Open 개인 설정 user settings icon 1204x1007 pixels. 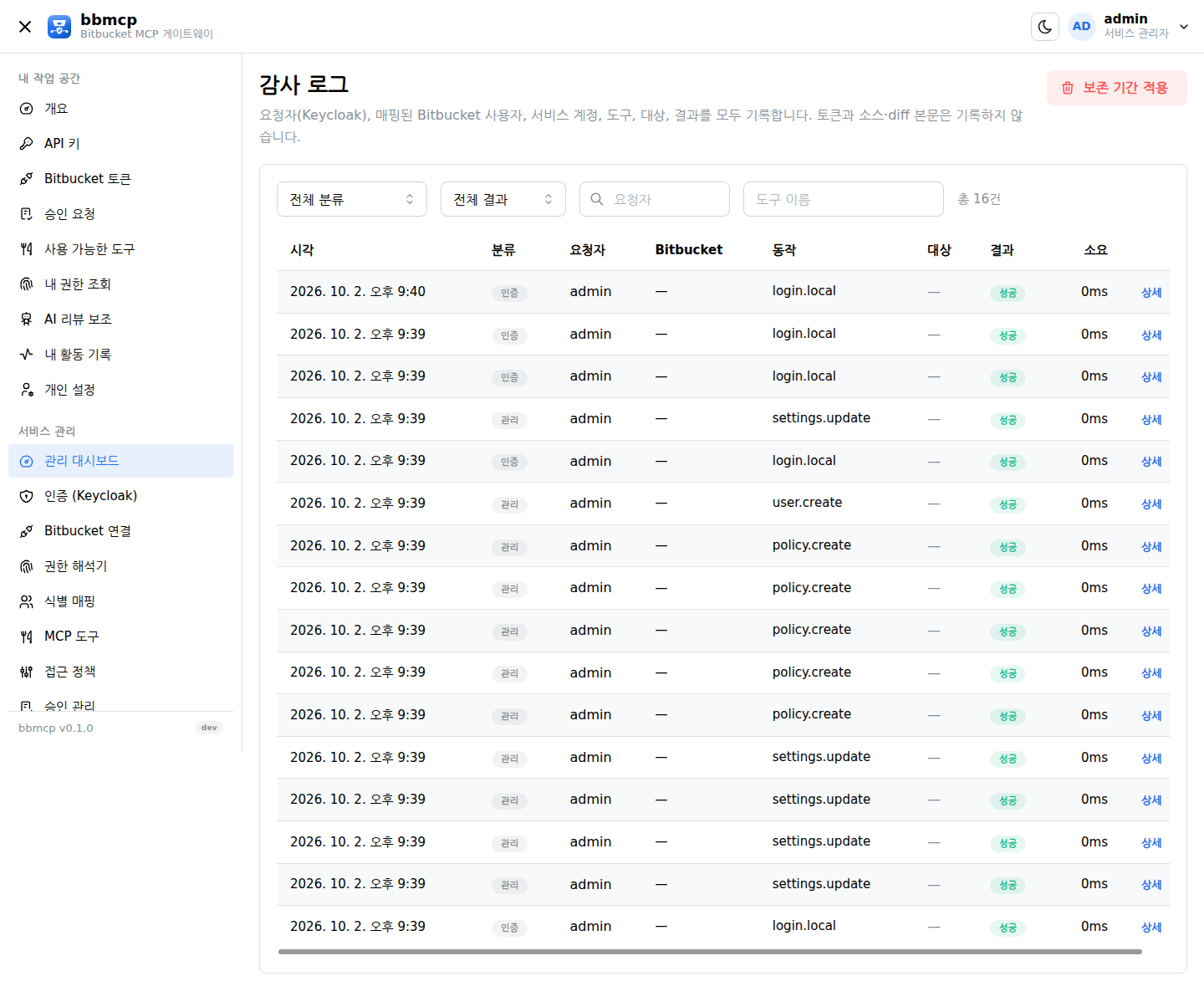tap(27, 390)
